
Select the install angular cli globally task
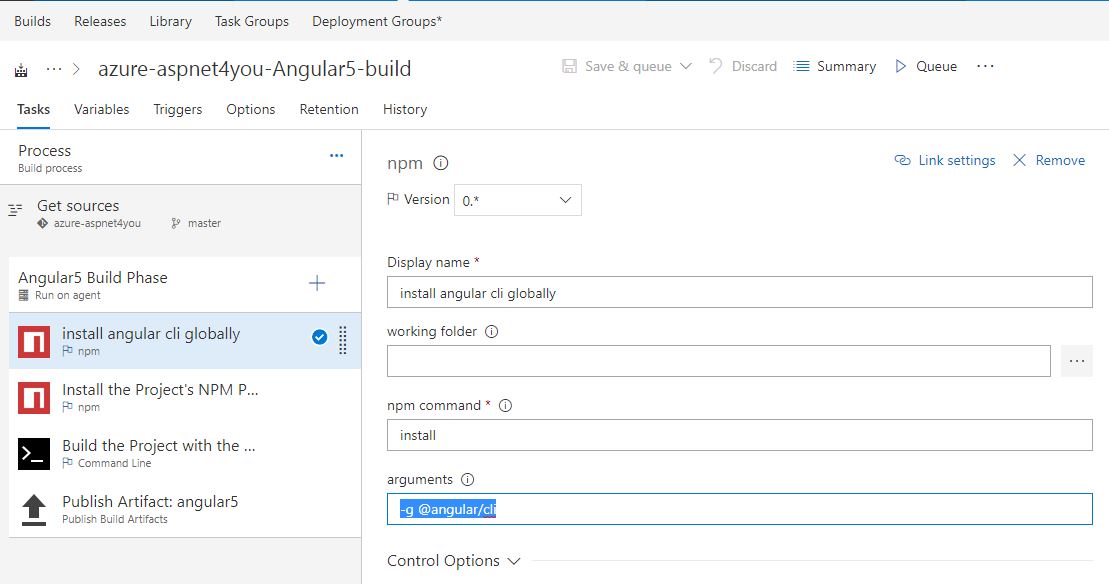(x=185, y=341)
